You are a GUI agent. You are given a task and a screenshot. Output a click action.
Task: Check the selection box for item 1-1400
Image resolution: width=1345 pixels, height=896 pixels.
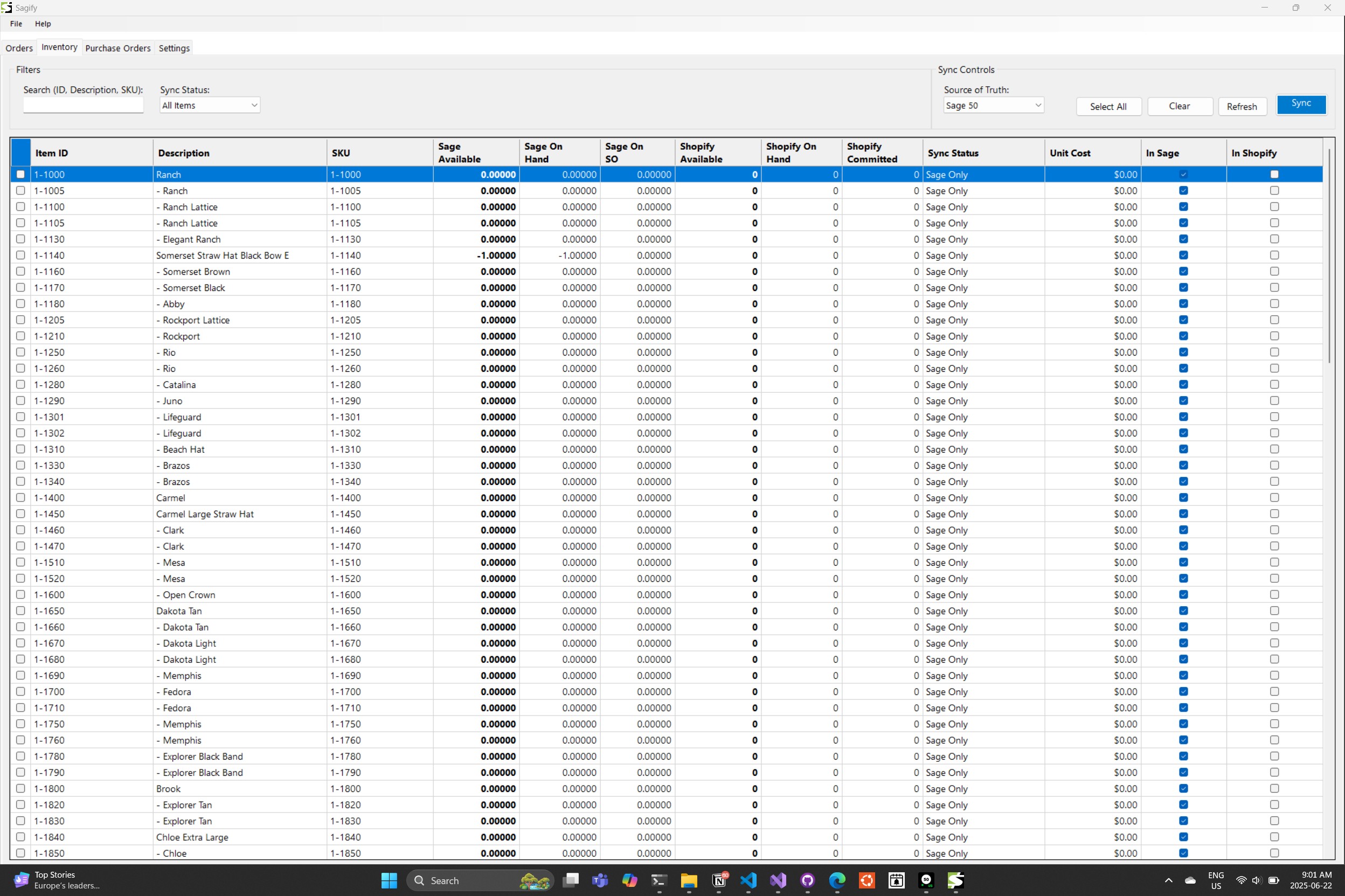[x=20, y=497]
